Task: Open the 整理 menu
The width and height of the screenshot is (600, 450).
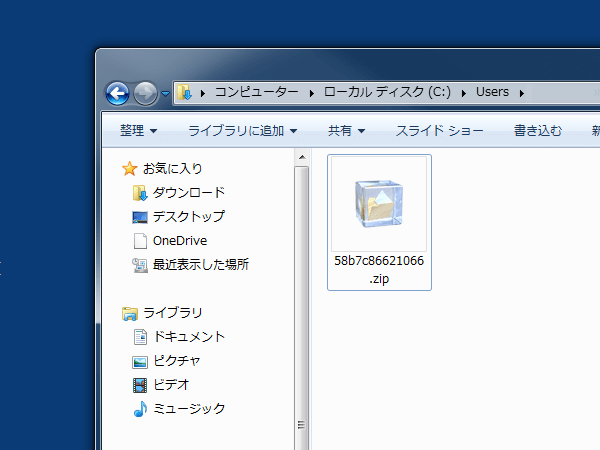Action: [x=138, y=131]
